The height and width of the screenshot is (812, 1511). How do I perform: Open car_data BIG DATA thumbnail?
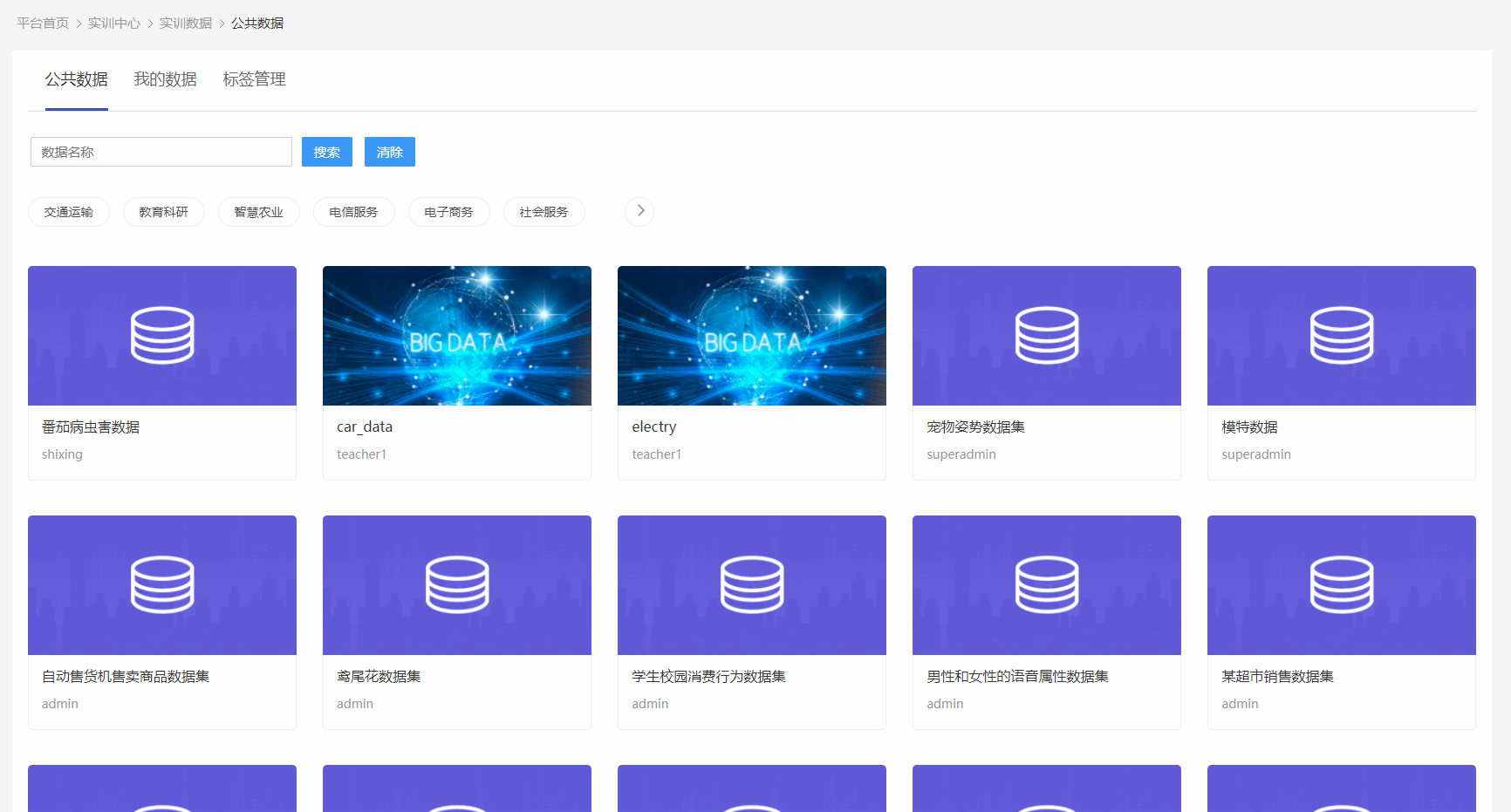[x=457, y=336]
